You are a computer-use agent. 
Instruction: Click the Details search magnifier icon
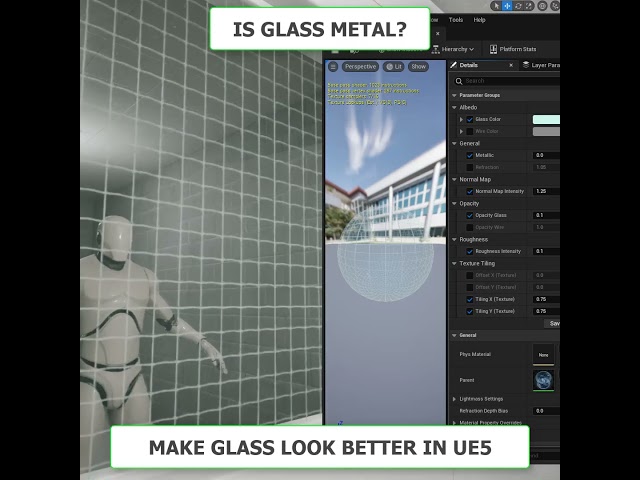click(x=459, y=81)
